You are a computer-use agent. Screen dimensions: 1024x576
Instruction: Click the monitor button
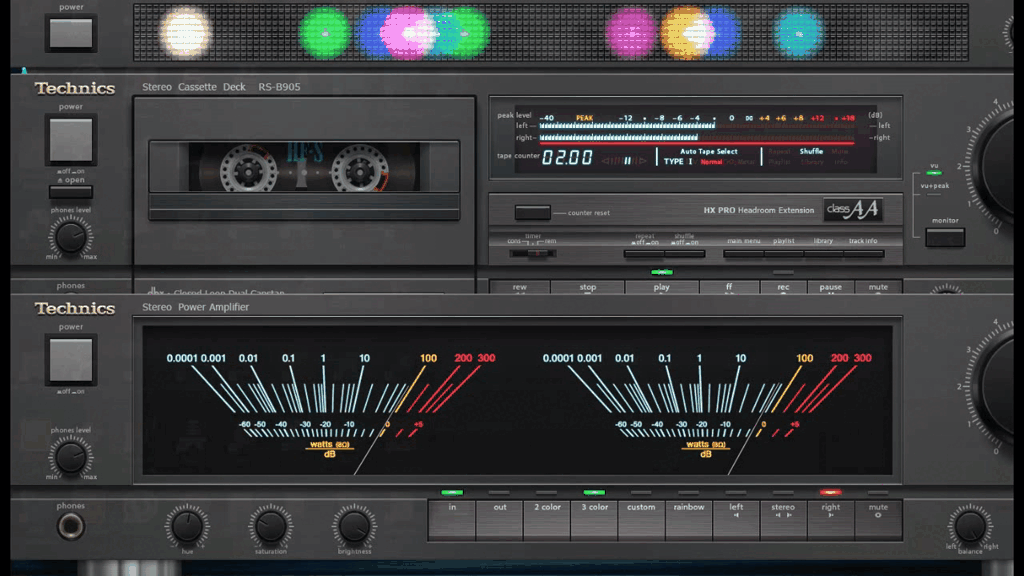click(x=945, y=237)
